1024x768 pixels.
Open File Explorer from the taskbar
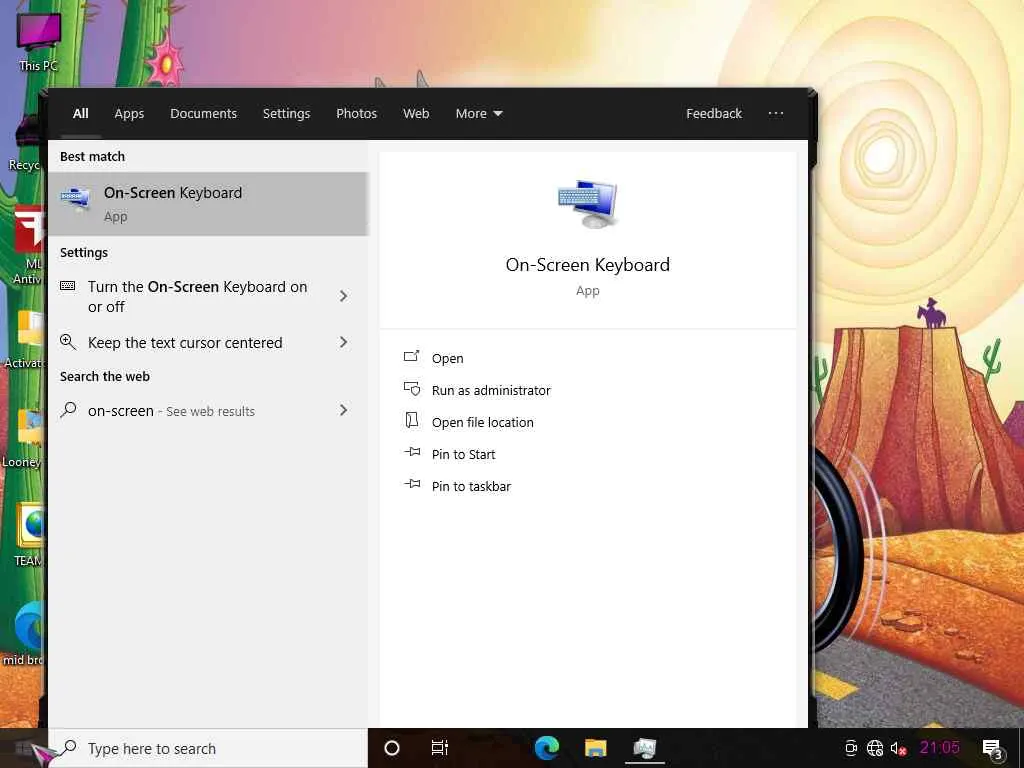(x=596, y=748)
